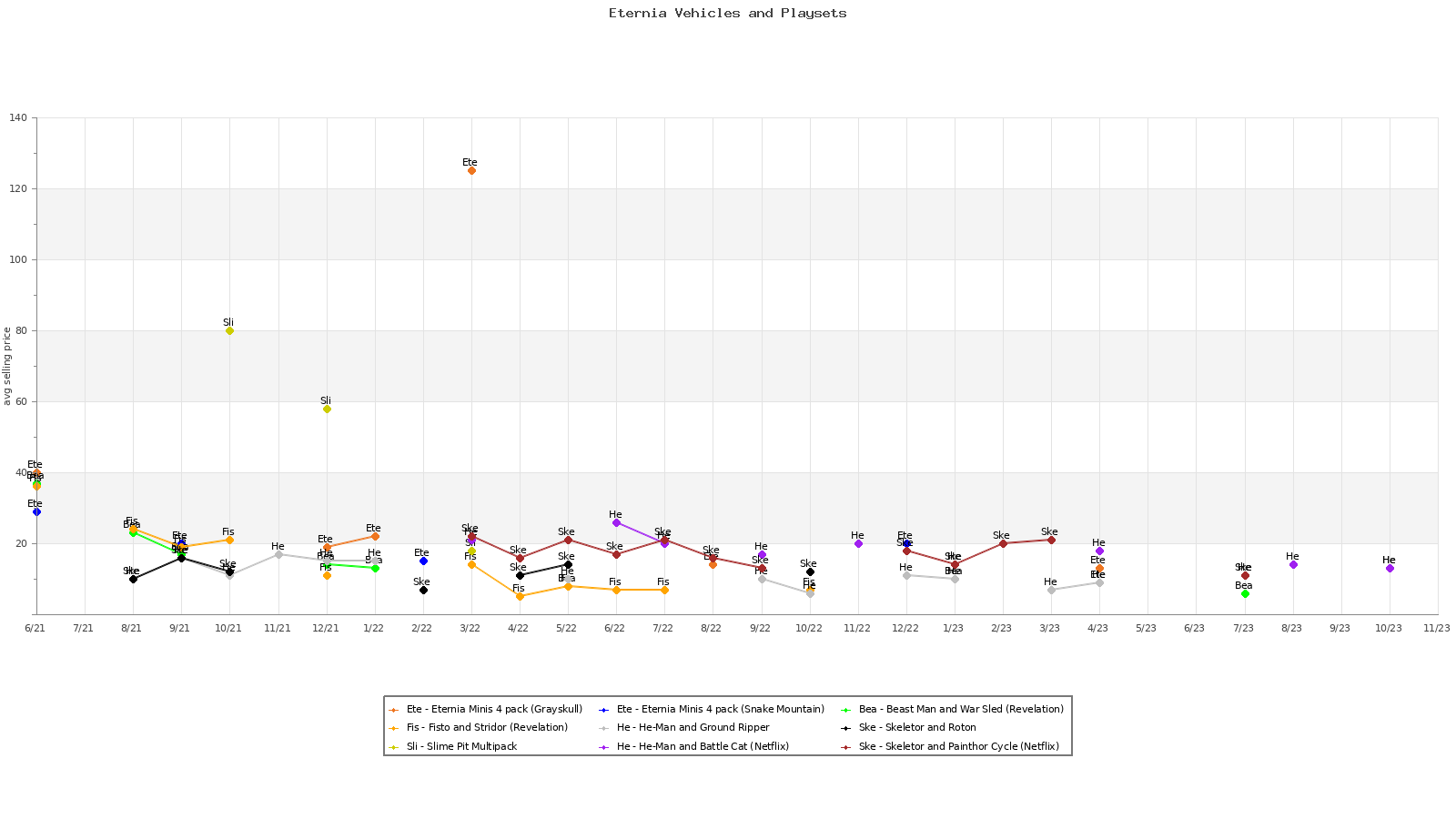
Task: Select the orange Fis point at 10/21
Action: tap(229, 540)
